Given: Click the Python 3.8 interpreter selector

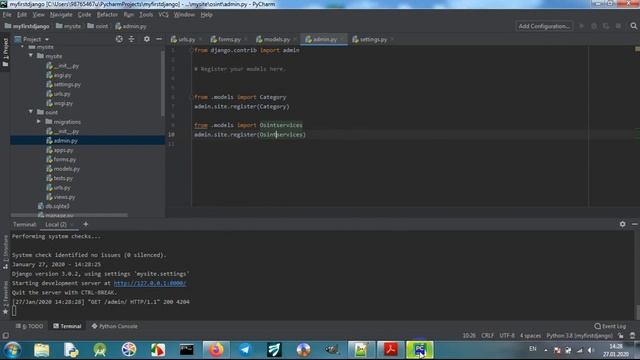Looking at the screenshot, I should tap(579, 336).
